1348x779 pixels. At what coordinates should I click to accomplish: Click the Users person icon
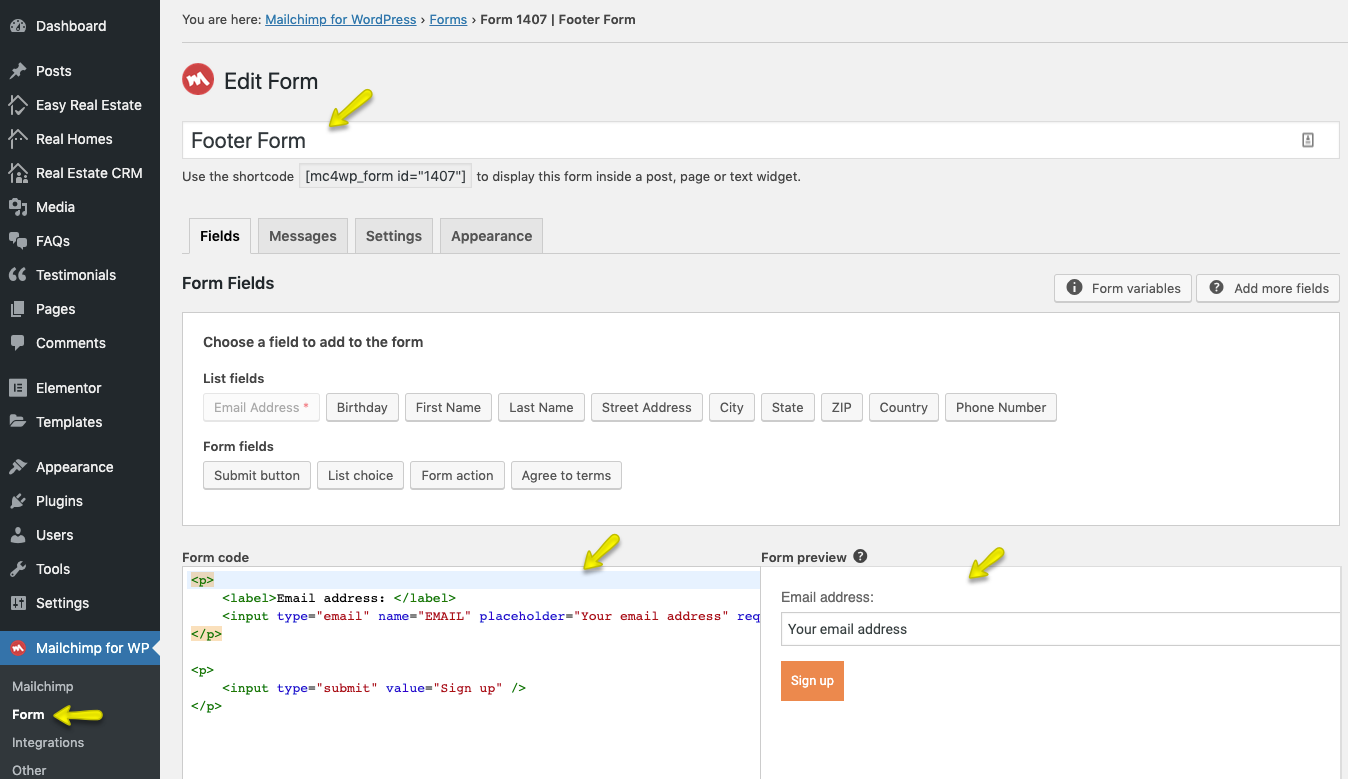[18, 535]
